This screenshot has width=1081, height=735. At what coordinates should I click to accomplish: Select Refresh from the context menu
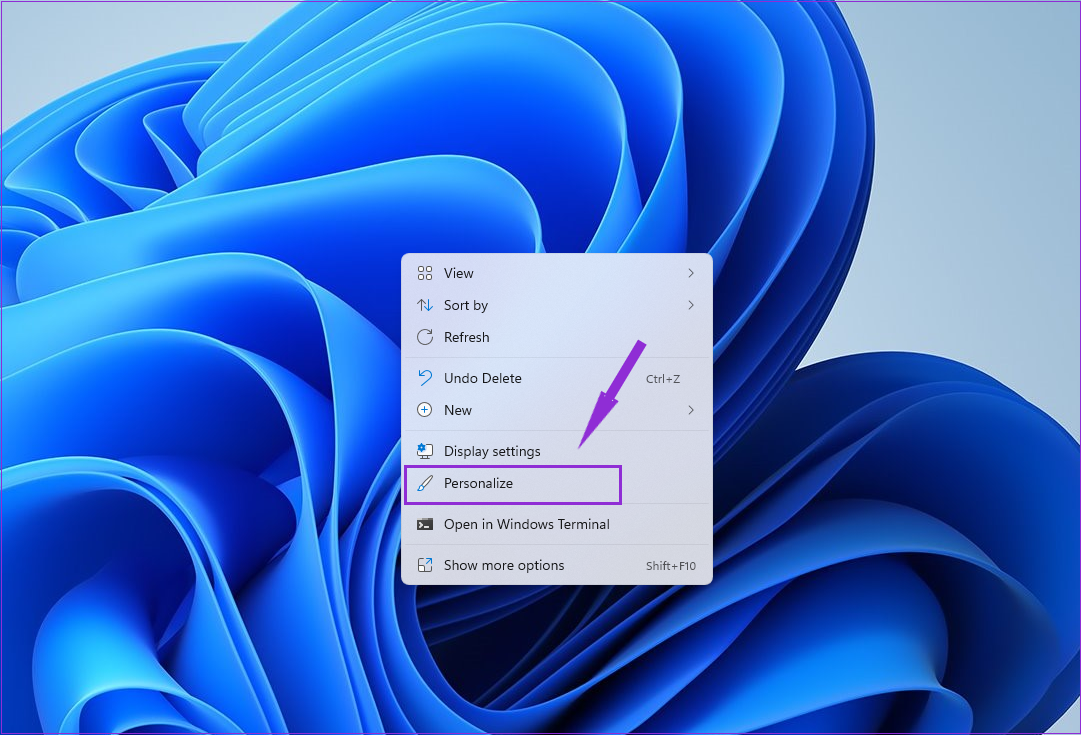(467, 337)
